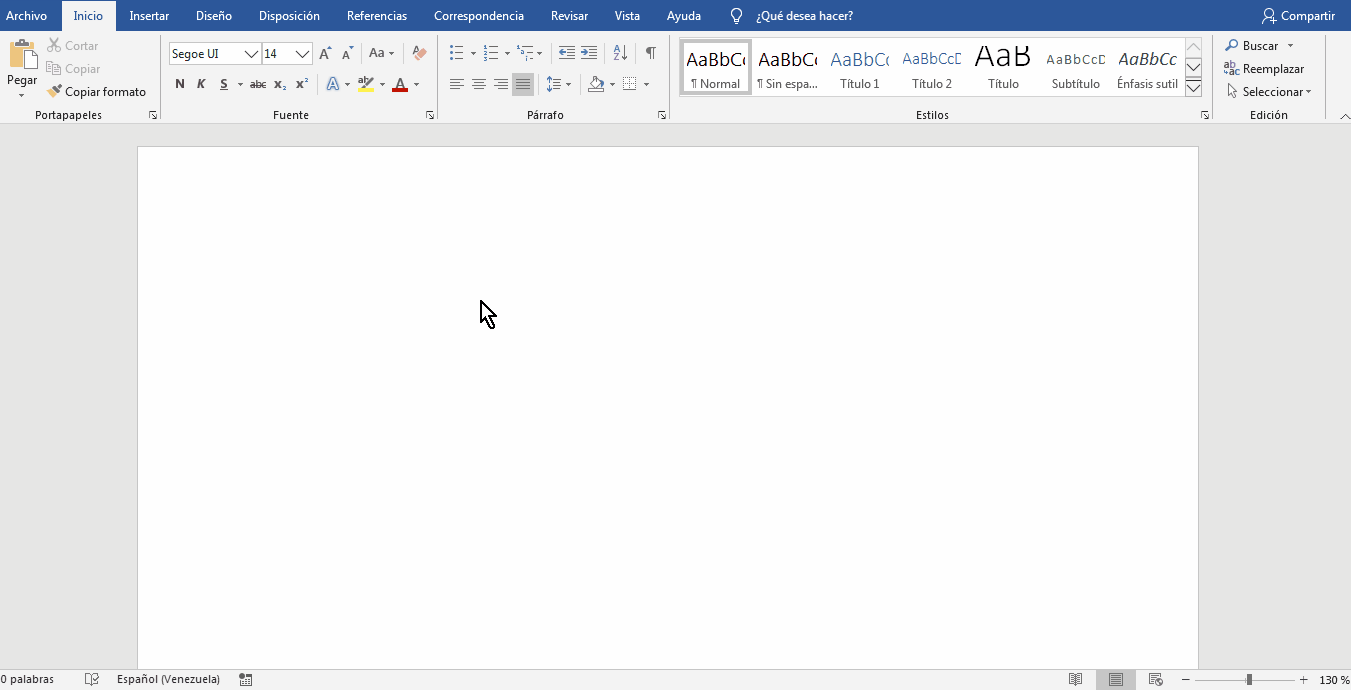Viewport: 1351px width, 690px height.
Task: Toggle subscript x₂ button
Action: point(280,85)
